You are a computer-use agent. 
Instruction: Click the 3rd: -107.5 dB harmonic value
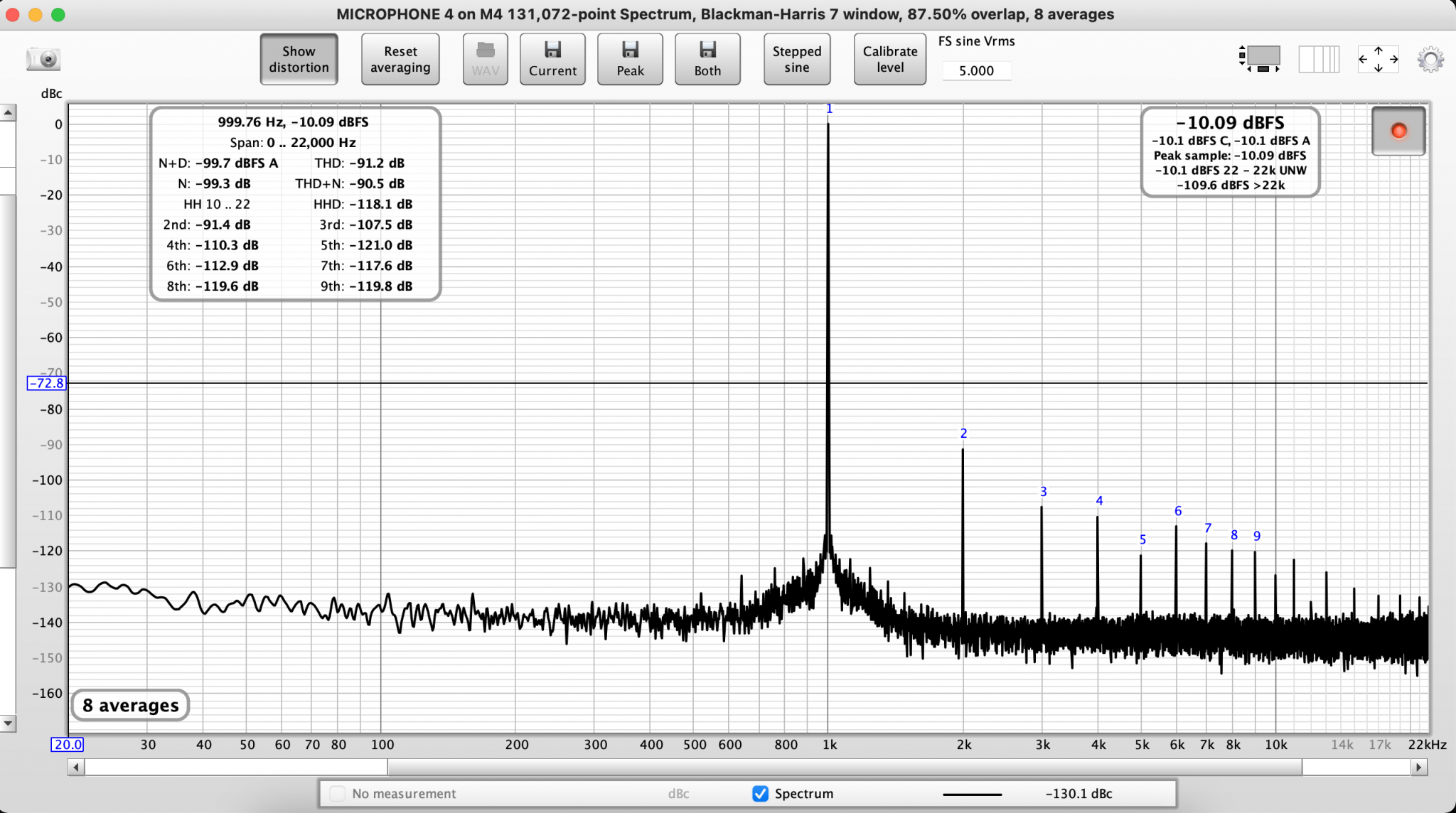[365, 225]
